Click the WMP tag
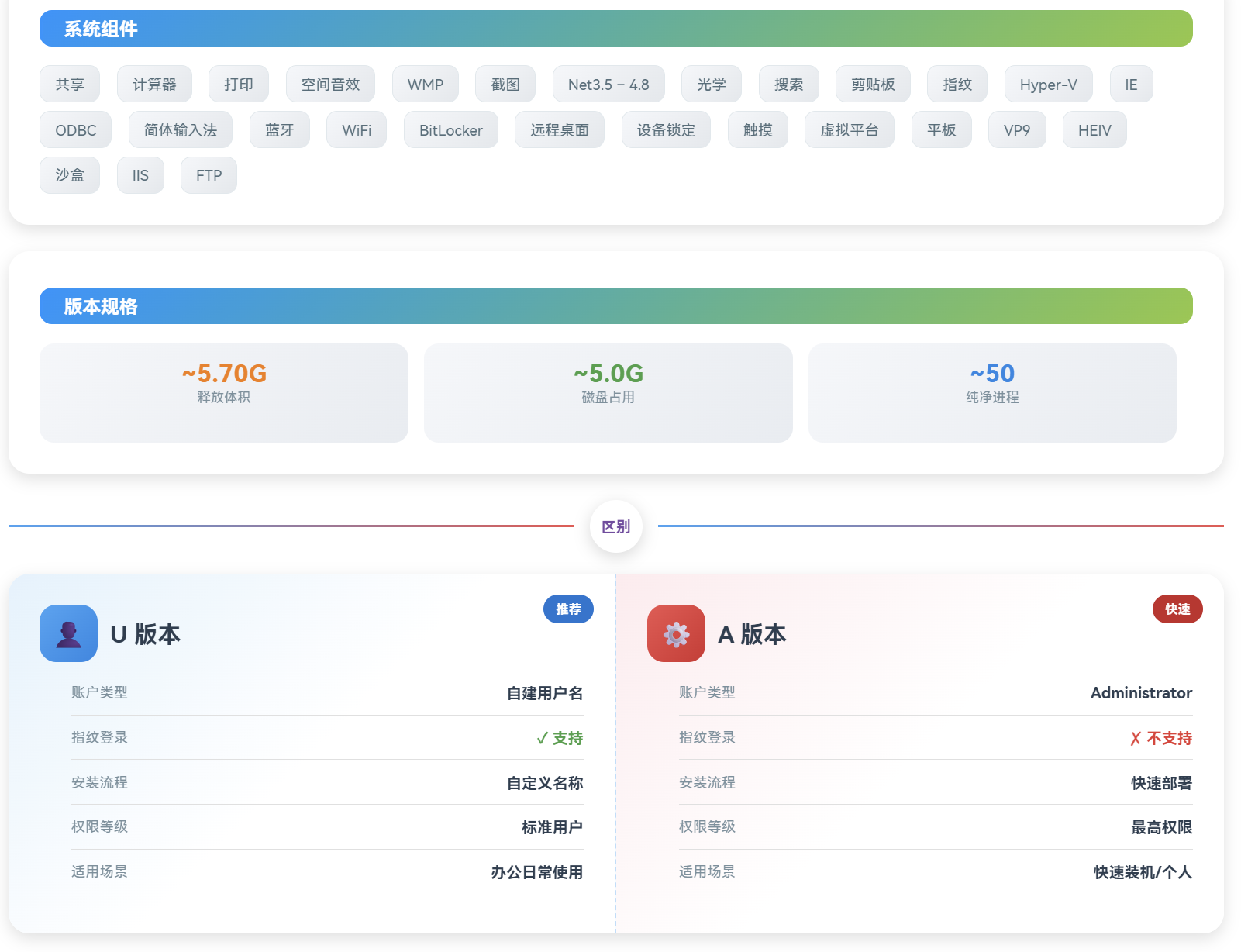The width and height of the screenshot is (1241, 952). (x=426, y=84)
